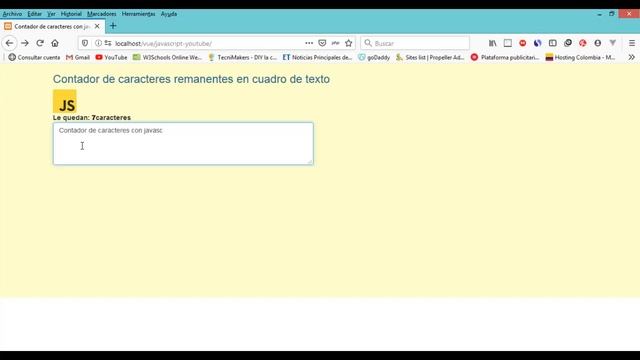Open the Firefox hamburger menu
The width and height of the screenshot is (640, 360).
coord(632,43)
